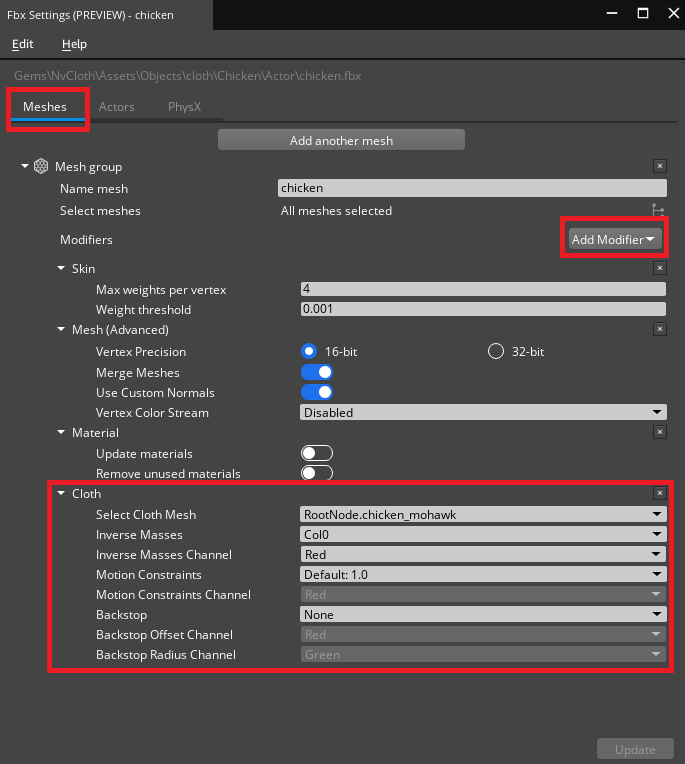Switch to the PhysX tab
This screenshot has height=764, width=685.
coord(184,107)
